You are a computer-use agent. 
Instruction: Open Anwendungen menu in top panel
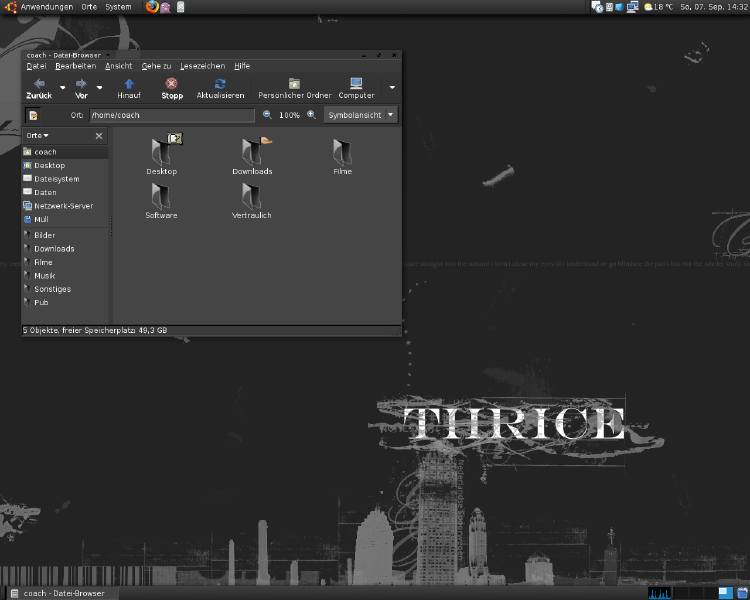47,7
